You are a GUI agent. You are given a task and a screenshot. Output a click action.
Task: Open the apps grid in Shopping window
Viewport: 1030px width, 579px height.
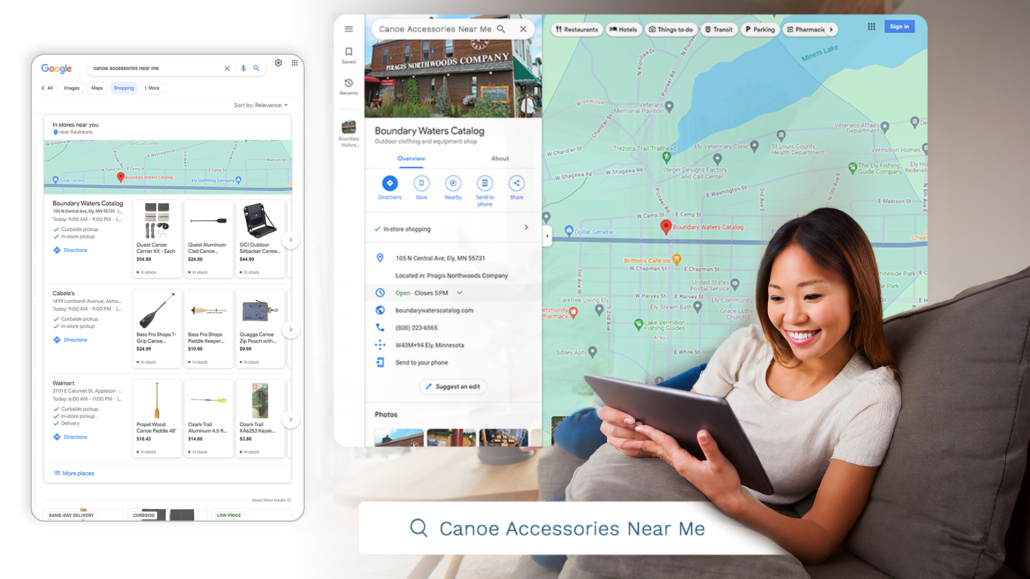pos(295,63)
